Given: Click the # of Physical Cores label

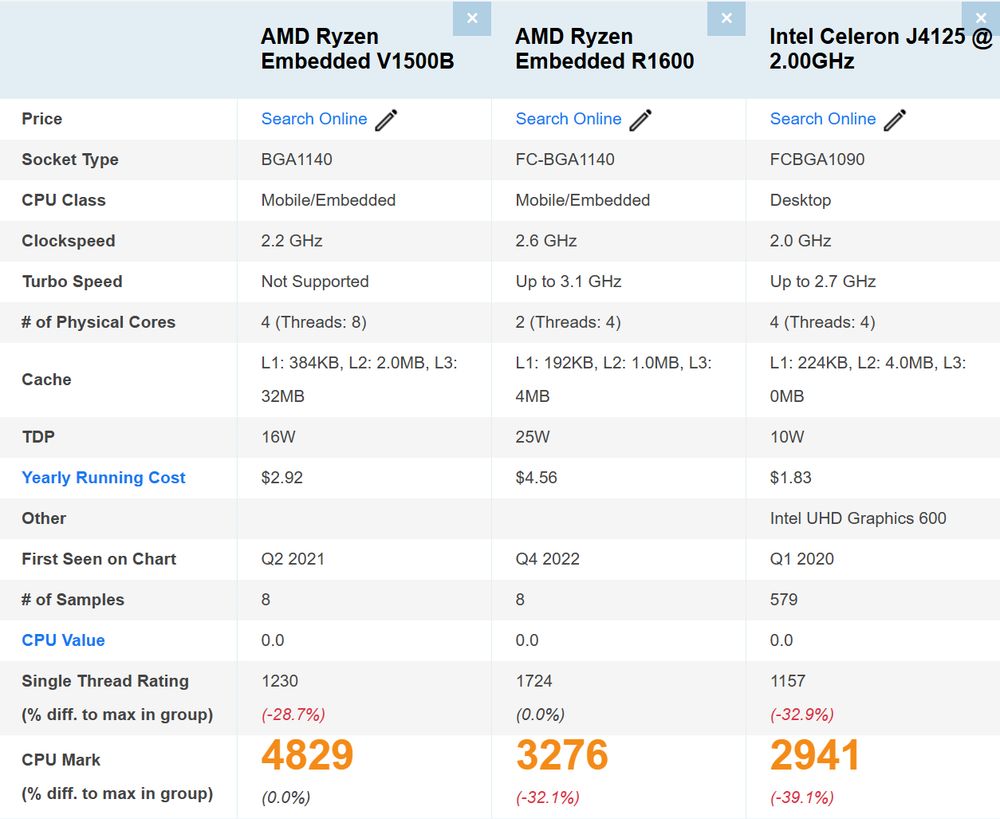Looking at the screenshot, I should (x=98, y=322).
